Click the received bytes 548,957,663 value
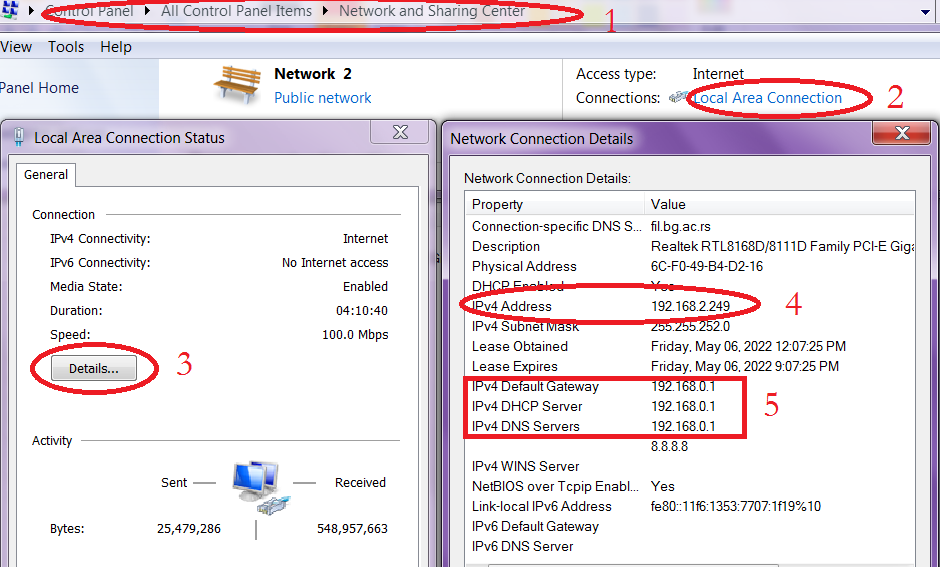 (352, 529)
